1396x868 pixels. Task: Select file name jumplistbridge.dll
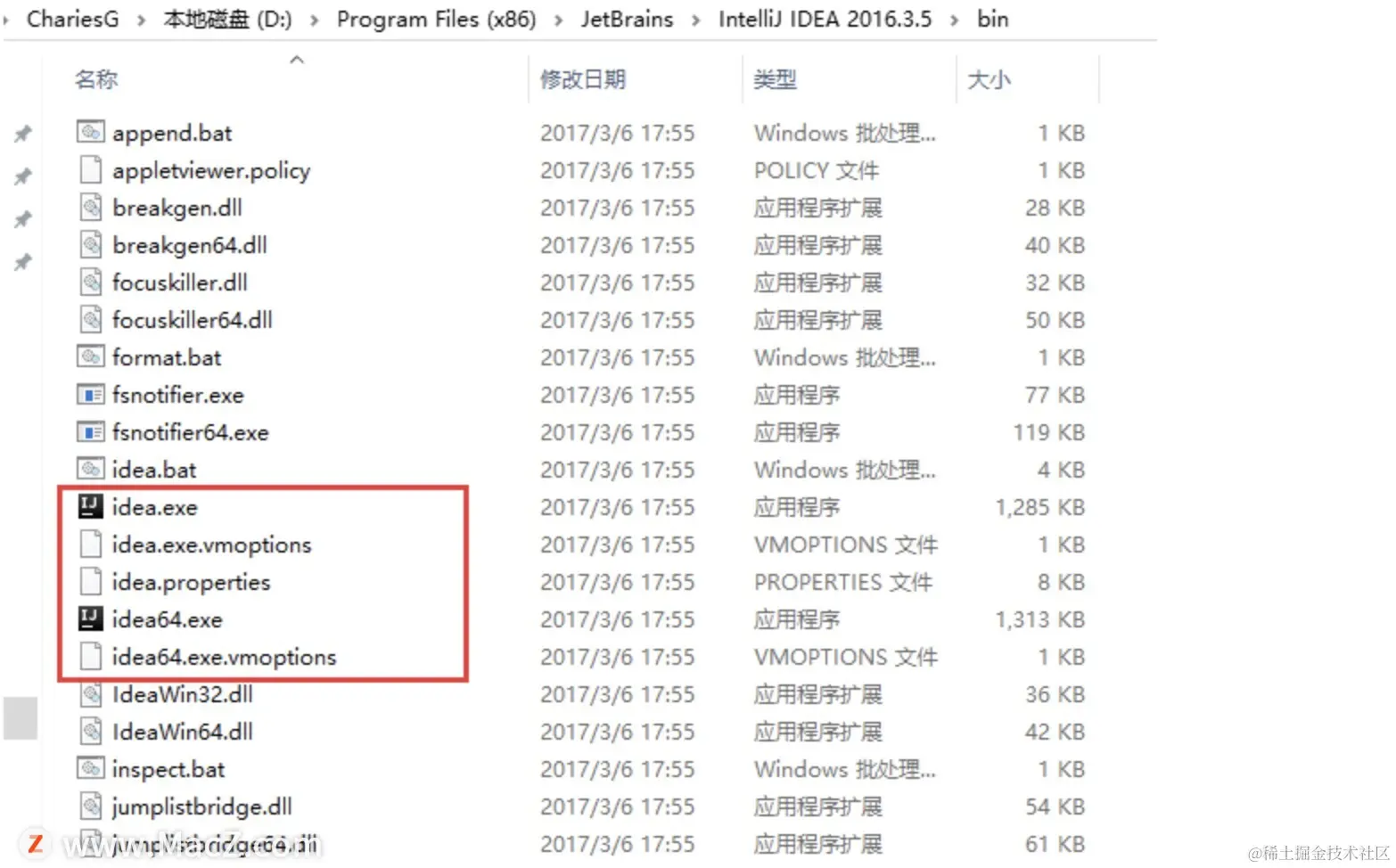(202, 807)
